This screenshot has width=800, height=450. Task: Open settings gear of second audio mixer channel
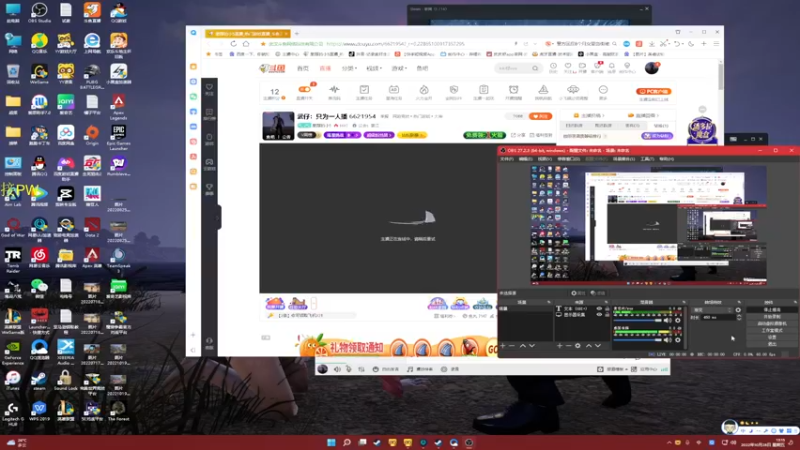[x=678, y=340]
